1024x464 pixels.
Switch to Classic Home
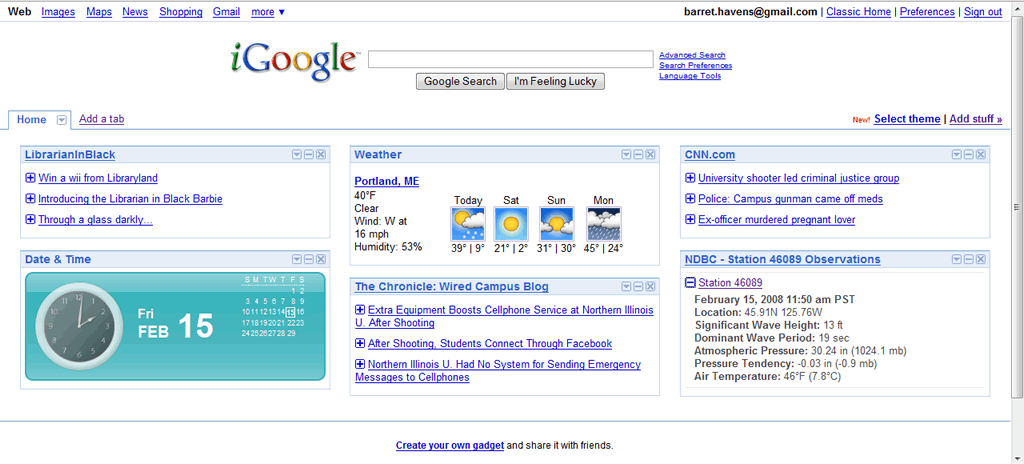858,12
